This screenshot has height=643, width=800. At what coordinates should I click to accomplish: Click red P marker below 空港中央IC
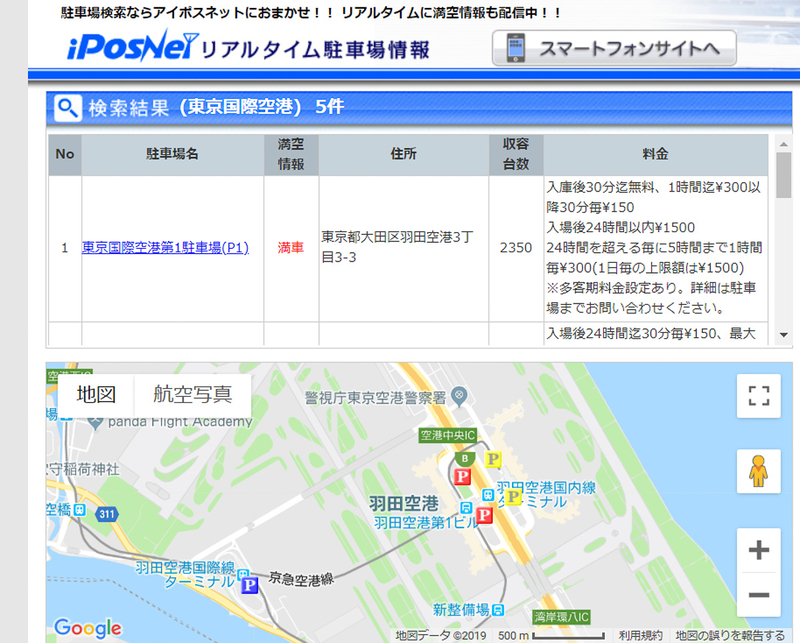coord(462,477)
